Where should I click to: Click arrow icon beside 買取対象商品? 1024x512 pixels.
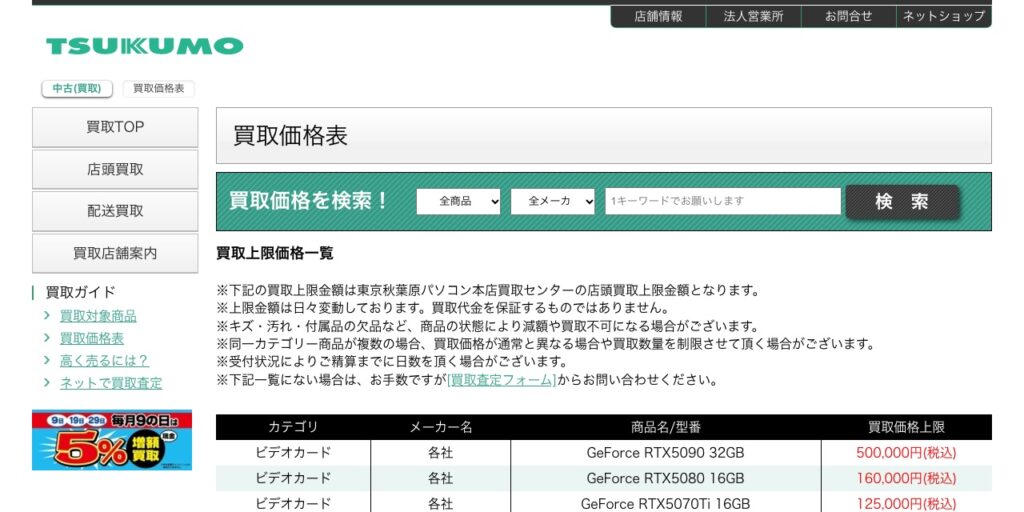point(47,315)
